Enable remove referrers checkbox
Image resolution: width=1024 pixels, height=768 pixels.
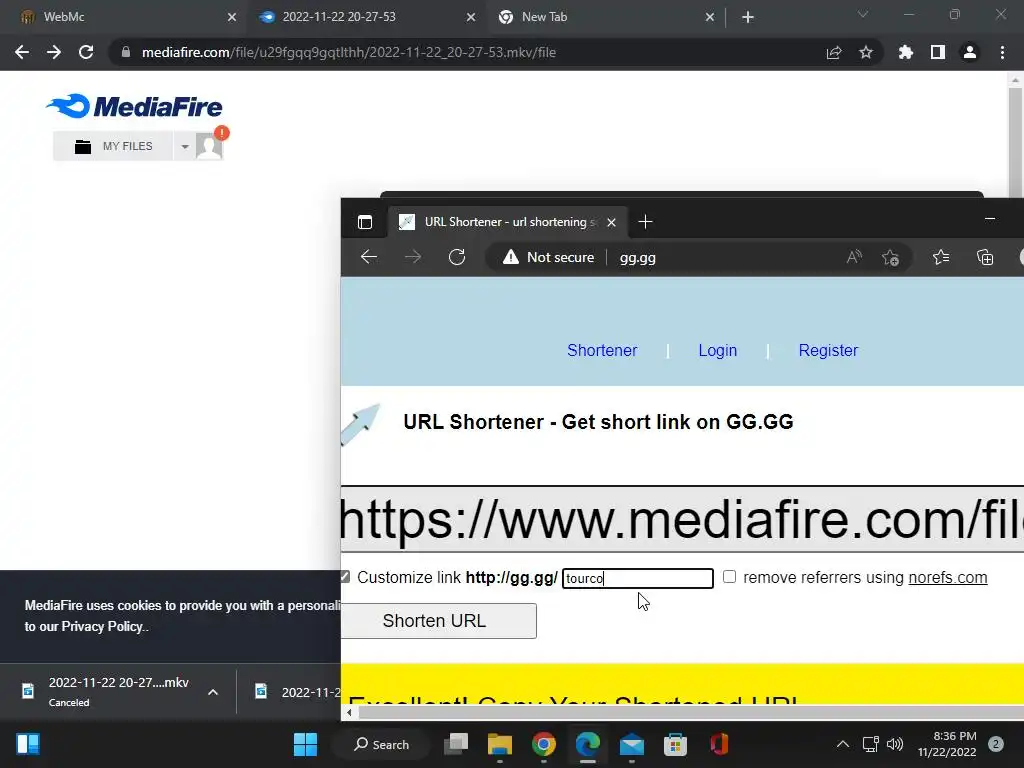pos(729,577)
